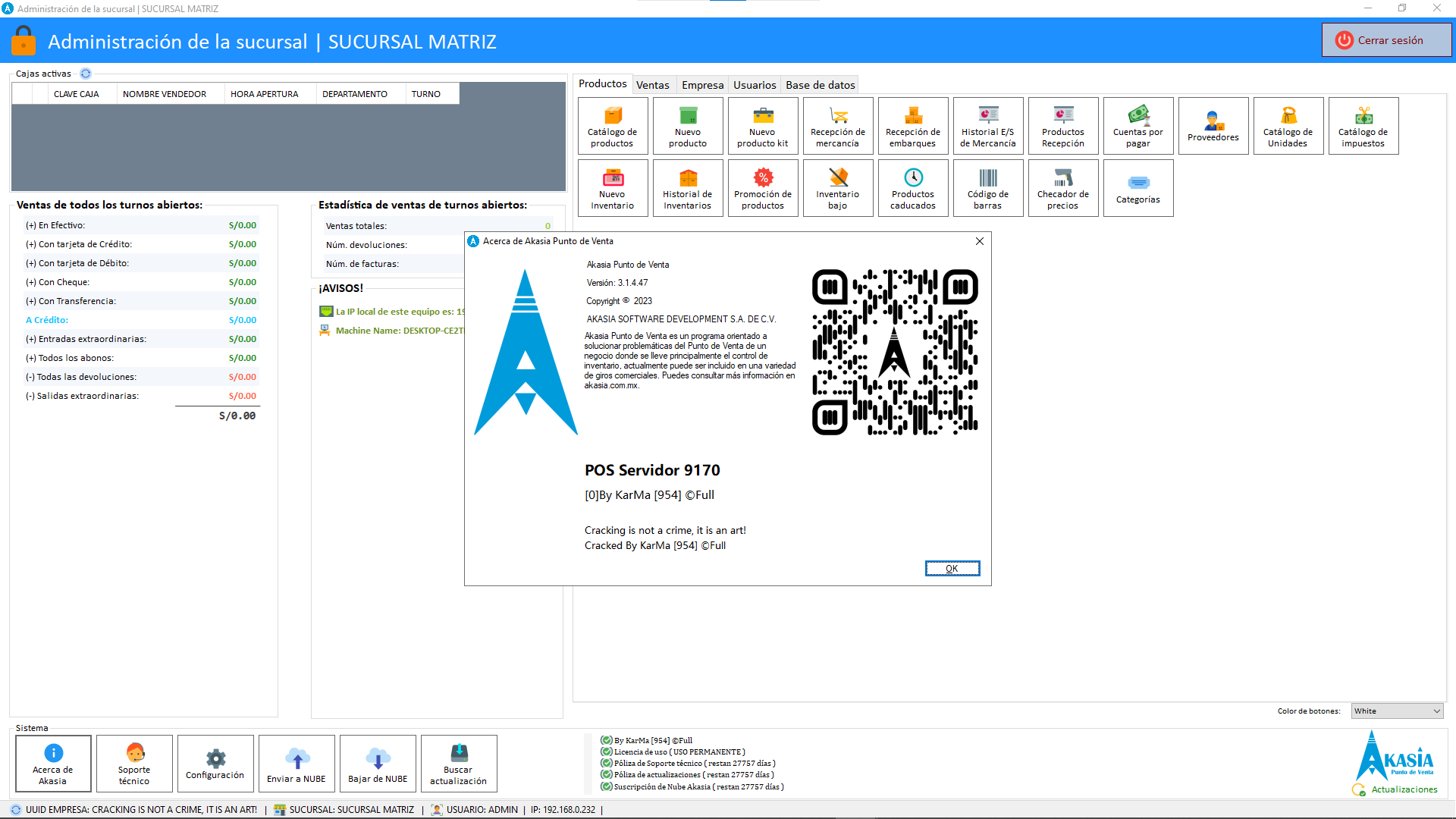Open Catálogo de productos
This screenshot has width=1456, height=819.
[x=612, y=126]
